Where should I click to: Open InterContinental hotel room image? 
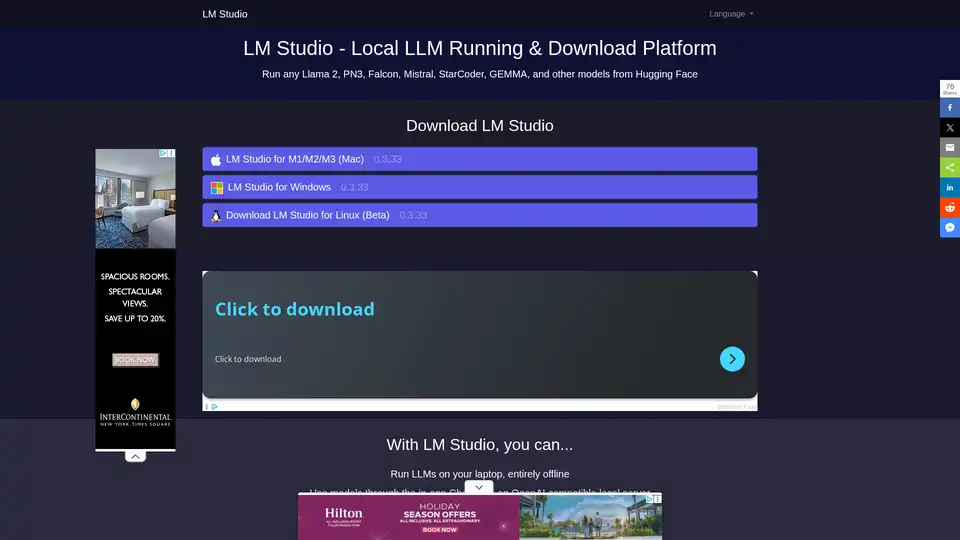coord(135,199)
